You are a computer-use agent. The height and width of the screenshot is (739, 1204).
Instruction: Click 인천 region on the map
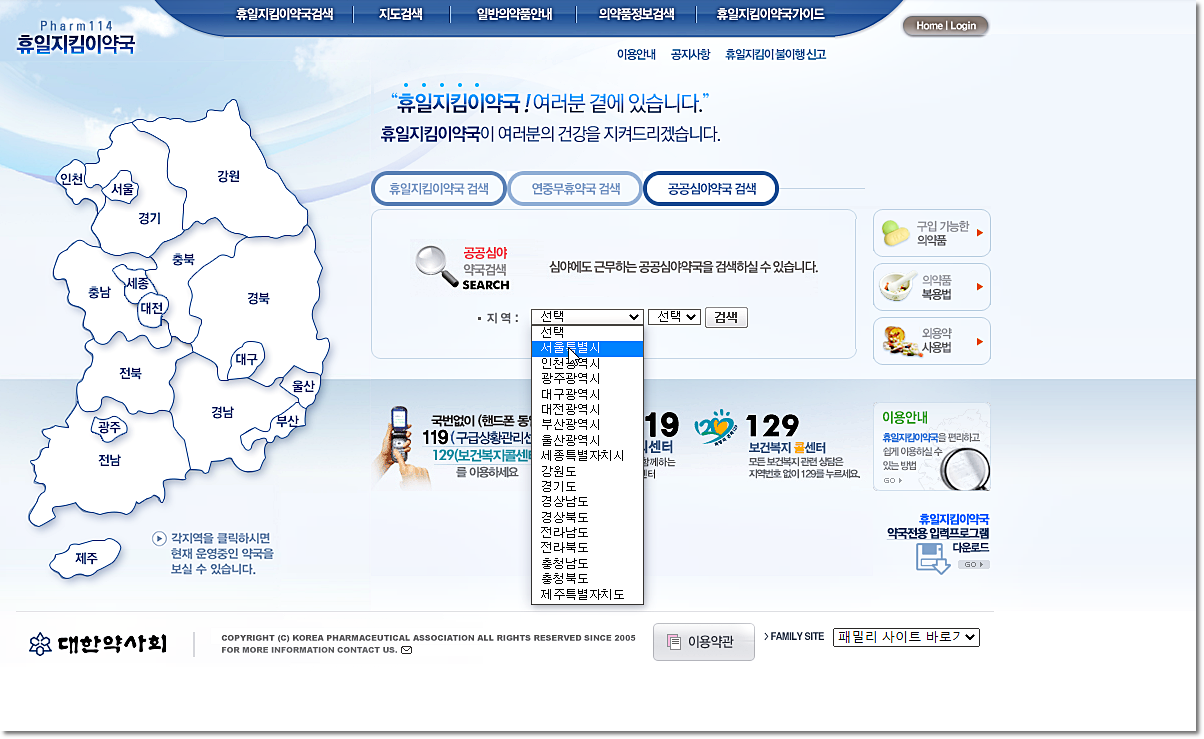pyautogui.click(x=71, y=179)
